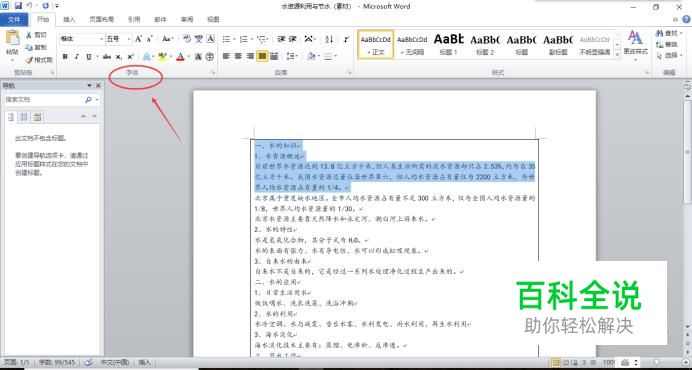Click the Redo icon in the quick access toolbar
This screenshot has width=692, height=370.
pyautogui.click(x=45, y=6)
